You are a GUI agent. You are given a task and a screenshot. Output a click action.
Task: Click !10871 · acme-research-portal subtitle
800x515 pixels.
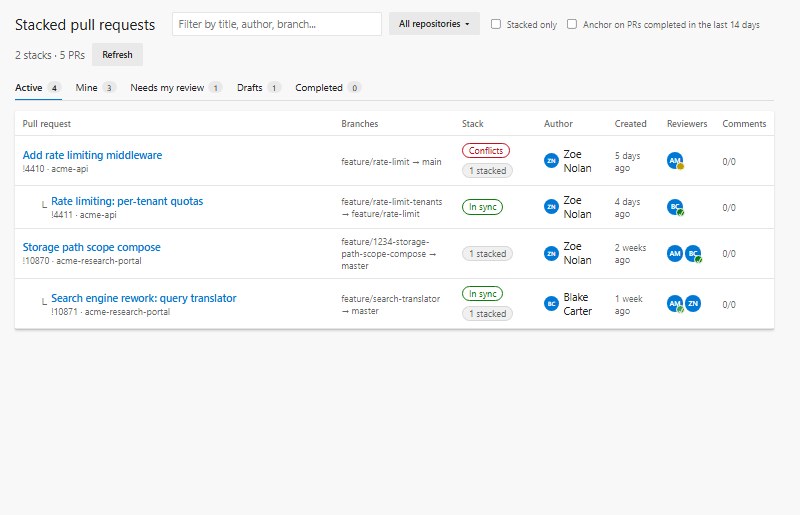pos(111,312)
